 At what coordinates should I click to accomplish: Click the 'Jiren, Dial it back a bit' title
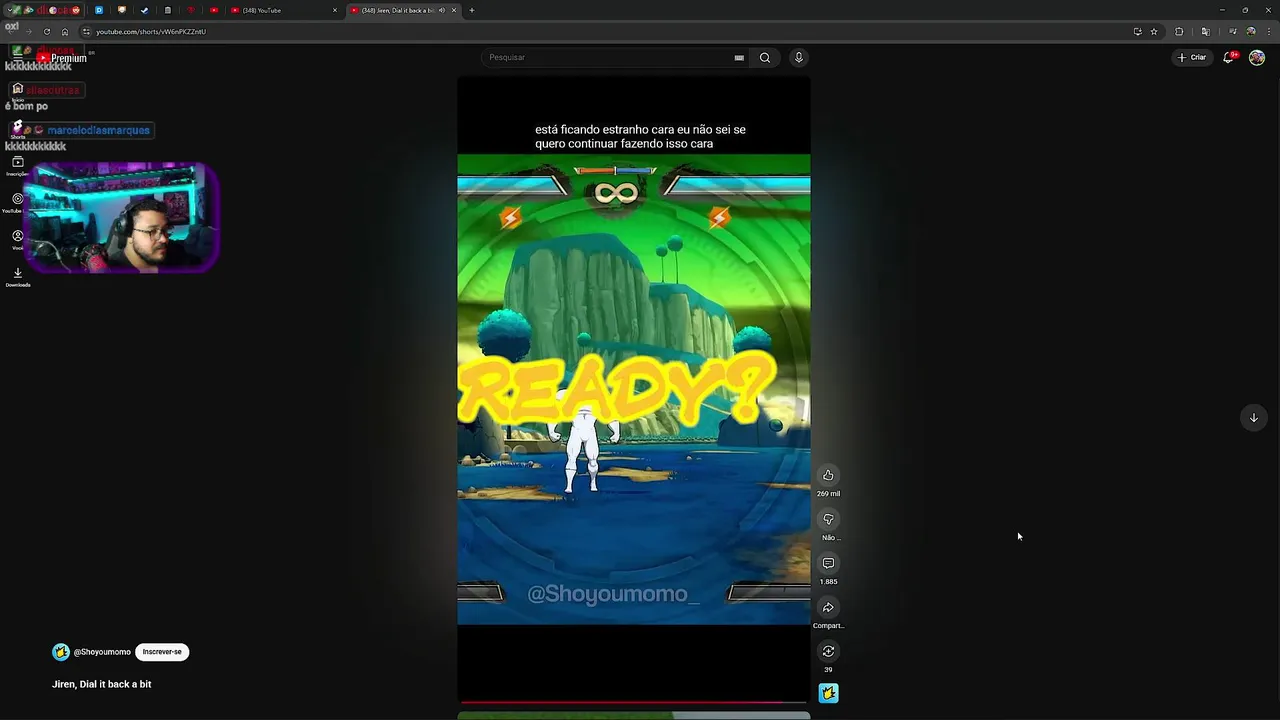coord(102,684)
